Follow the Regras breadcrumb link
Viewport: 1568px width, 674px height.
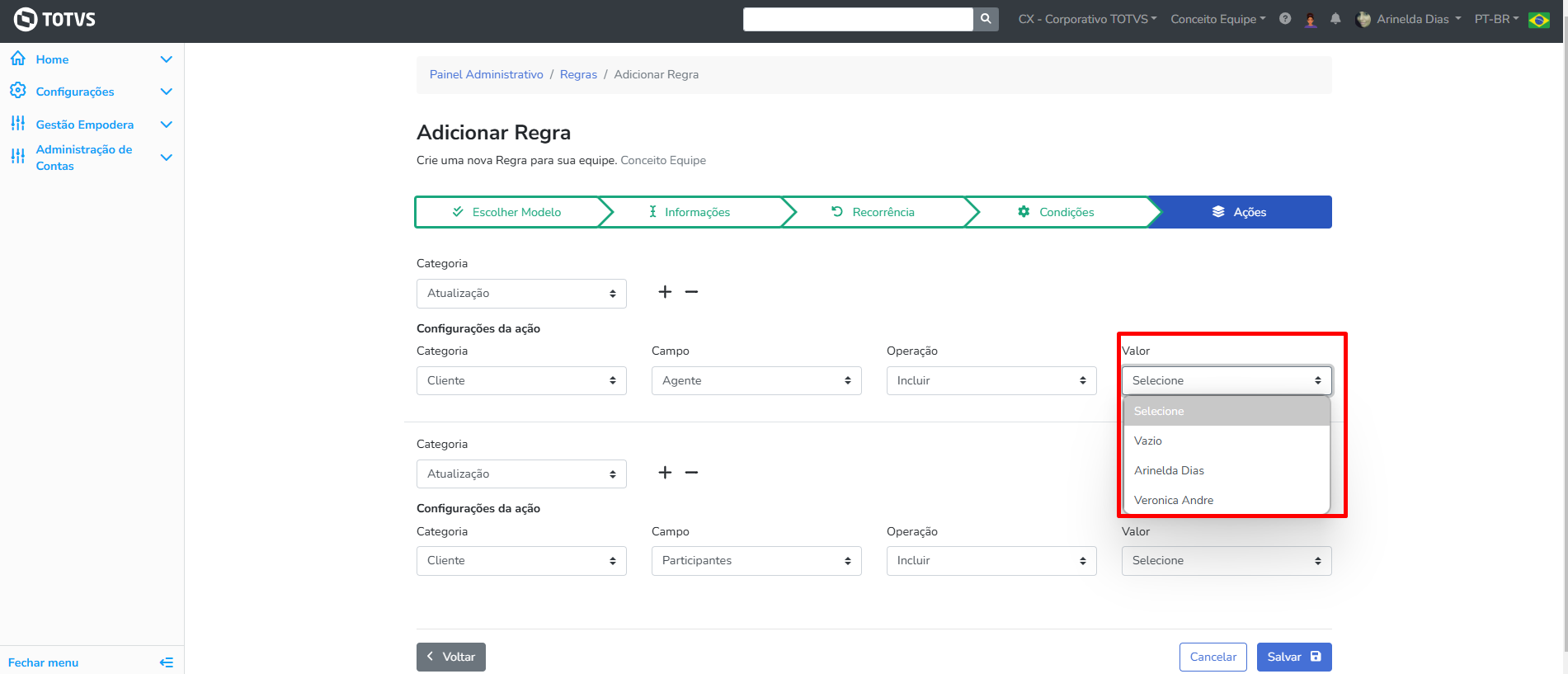coord(578,74)
